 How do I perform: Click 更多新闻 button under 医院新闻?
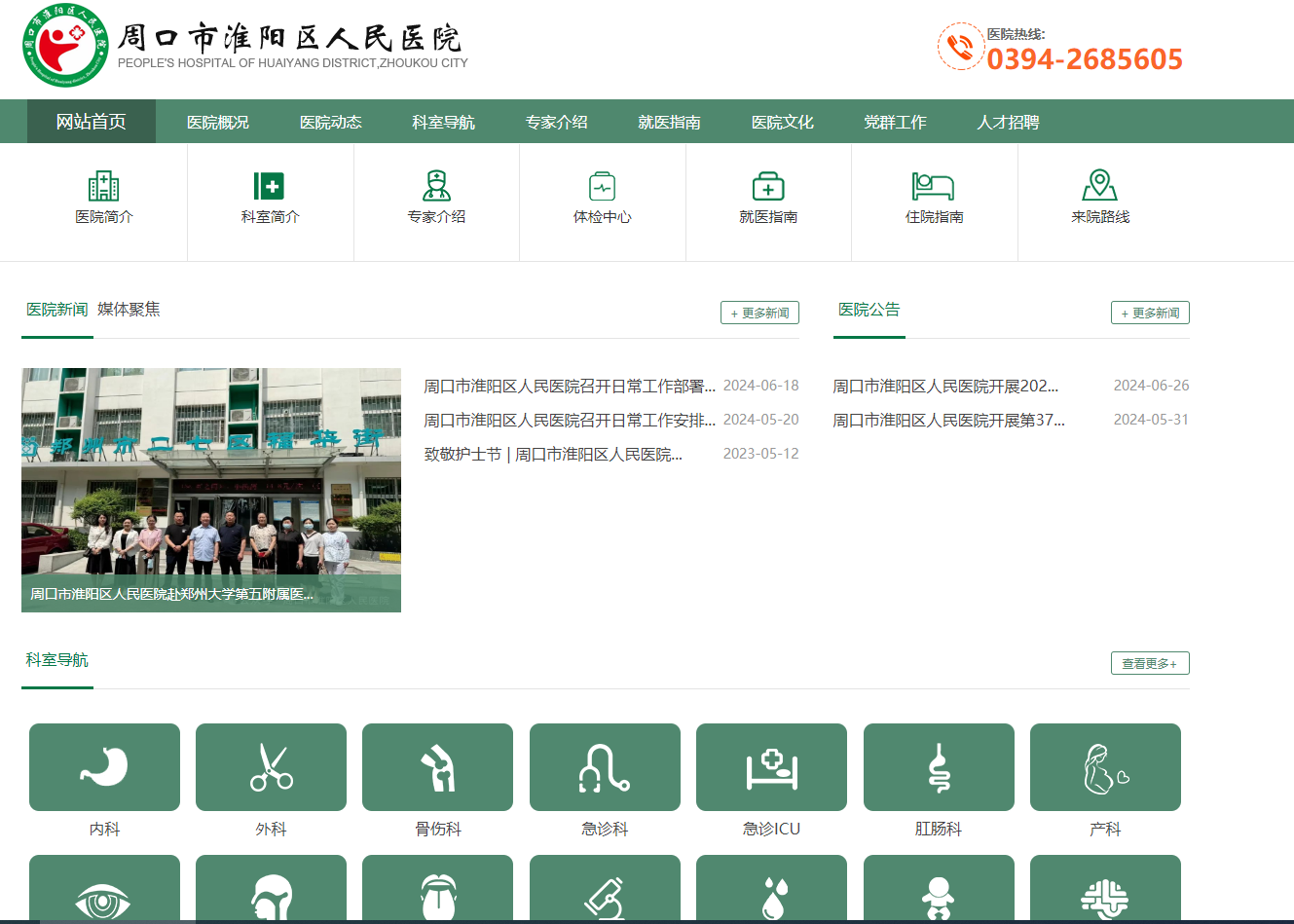tap(759, 313)
